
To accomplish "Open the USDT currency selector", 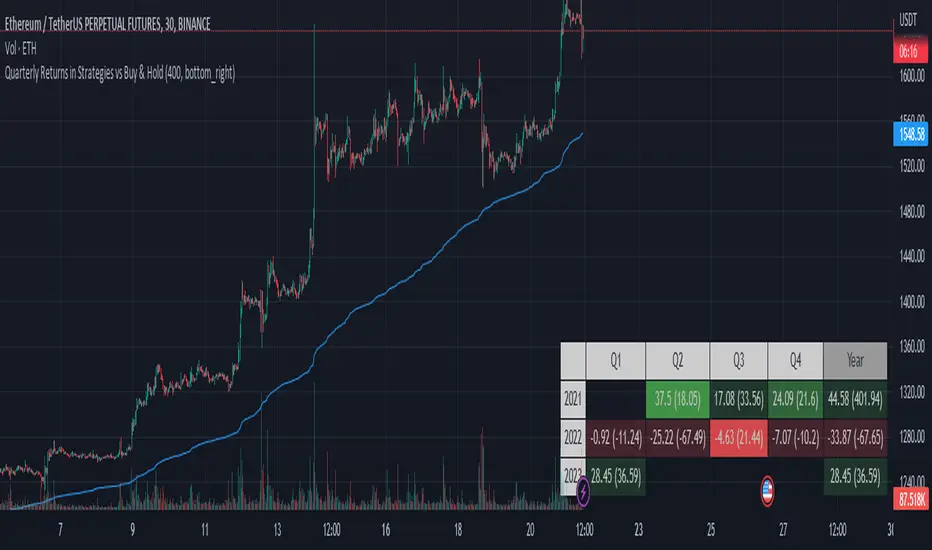I will (x=908, y=18).
